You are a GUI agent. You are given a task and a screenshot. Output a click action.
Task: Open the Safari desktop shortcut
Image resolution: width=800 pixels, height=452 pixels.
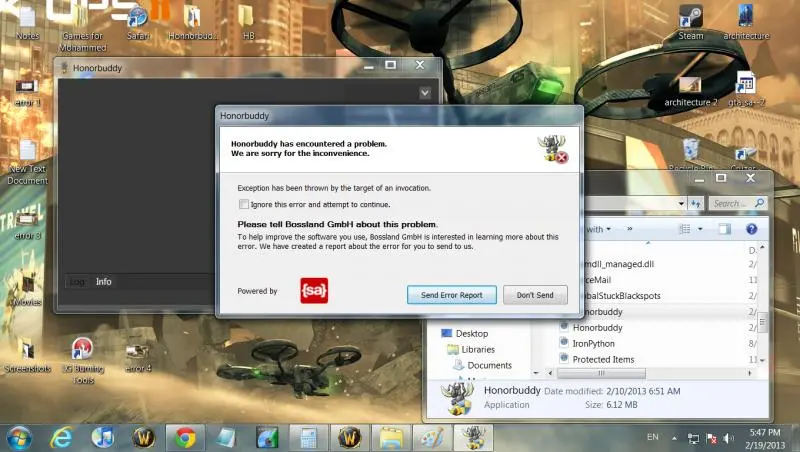[138, 23]
